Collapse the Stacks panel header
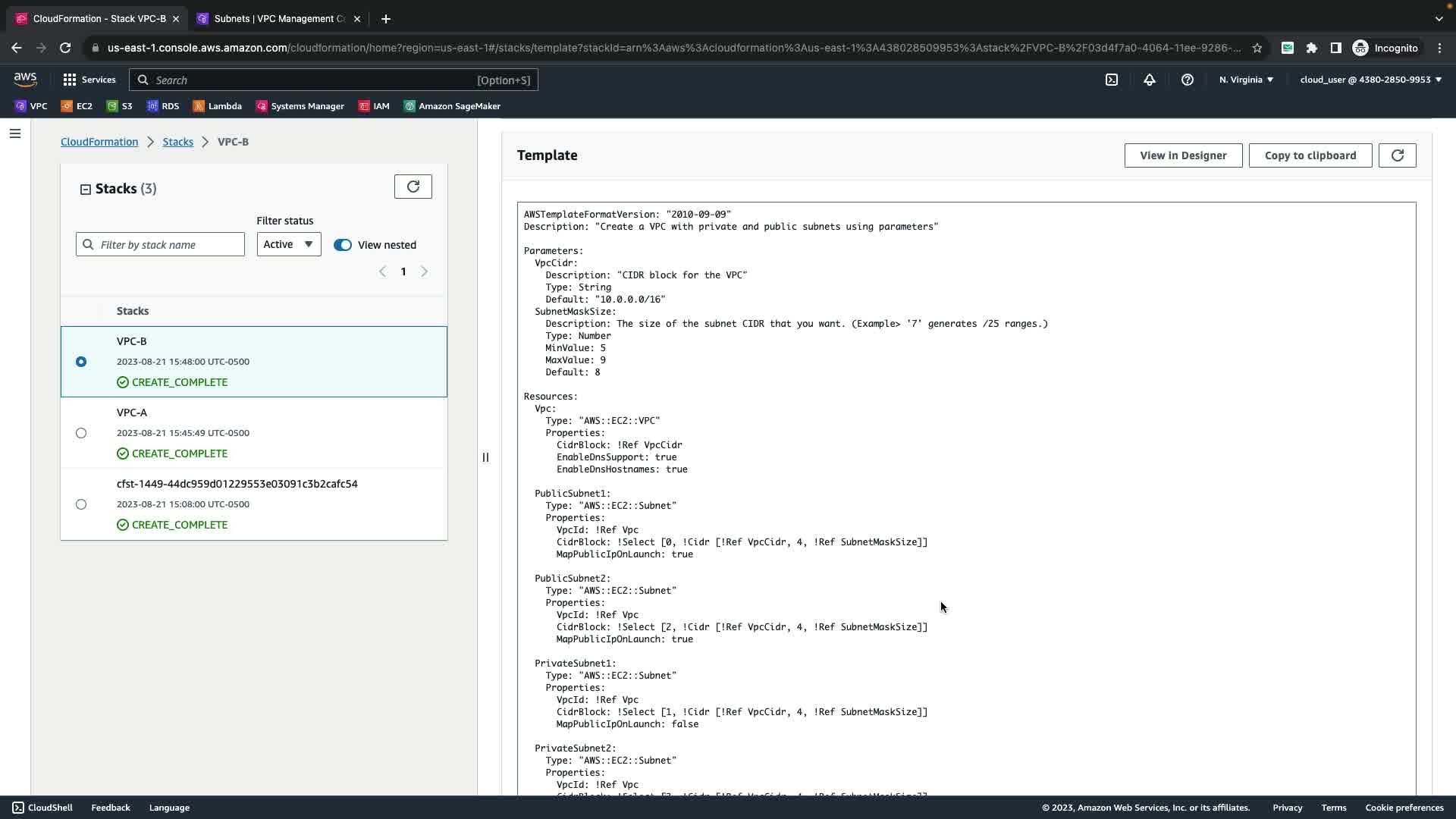Image resolution: width=1456 pixels, height=819 pixels. click(86, 190)
